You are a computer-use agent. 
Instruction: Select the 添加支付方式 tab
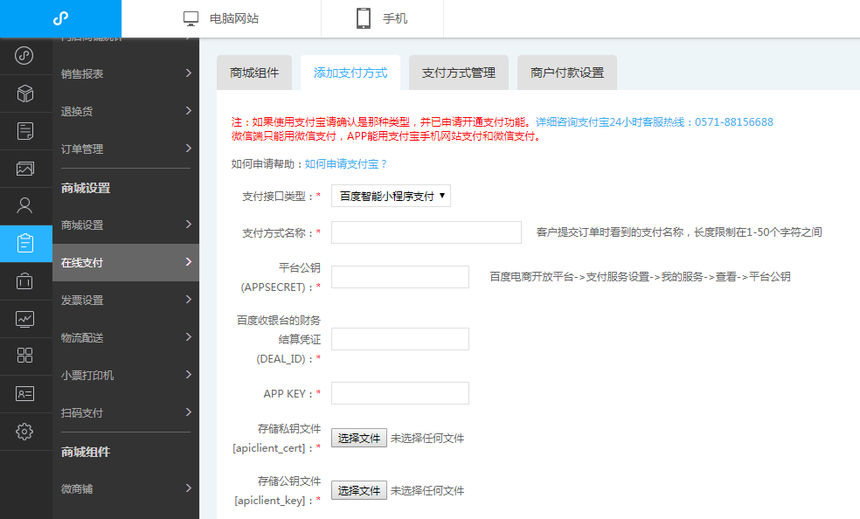pyautogui.click(x=350, y=72)
